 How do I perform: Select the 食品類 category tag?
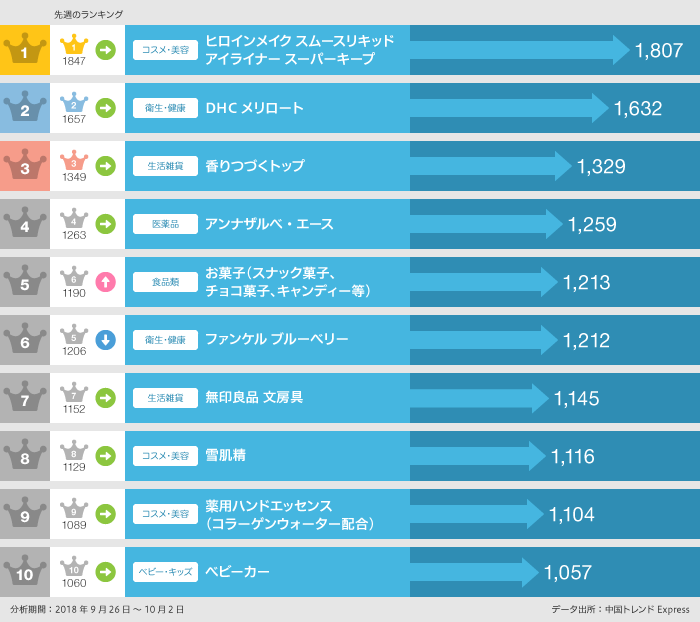tap(164, 282)
